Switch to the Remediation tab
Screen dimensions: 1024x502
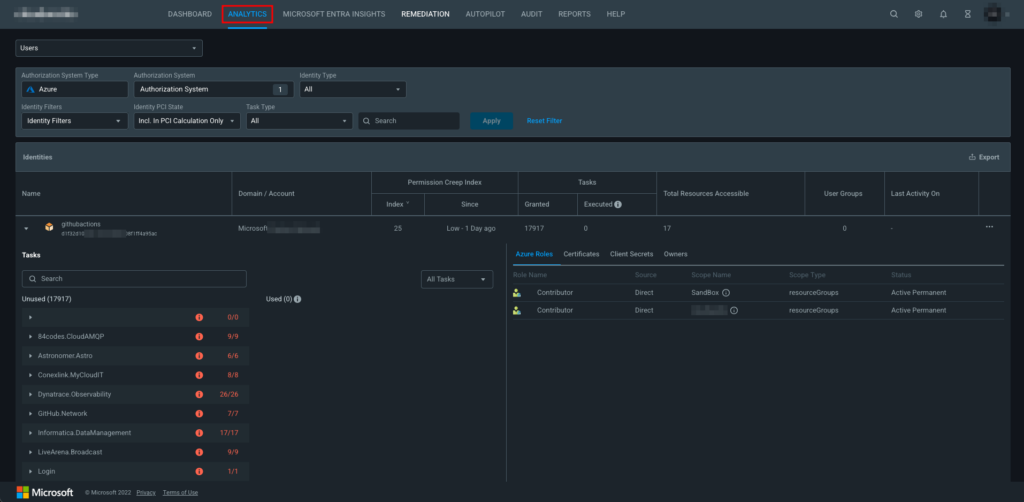(425, 14)
